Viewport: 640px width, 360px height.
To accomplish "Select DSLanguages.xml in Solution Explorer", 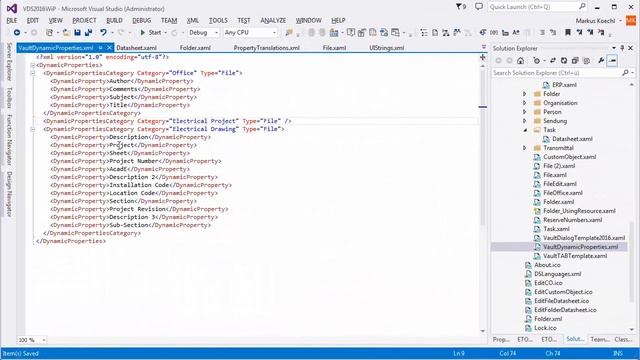I will coord(557,274).
